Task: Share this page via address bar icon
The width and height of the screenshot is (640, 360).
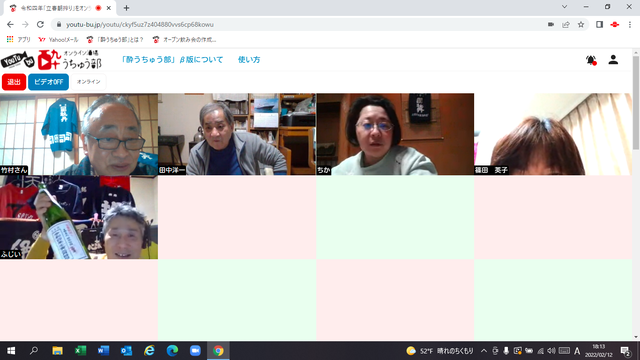Action: click(566, 24)
